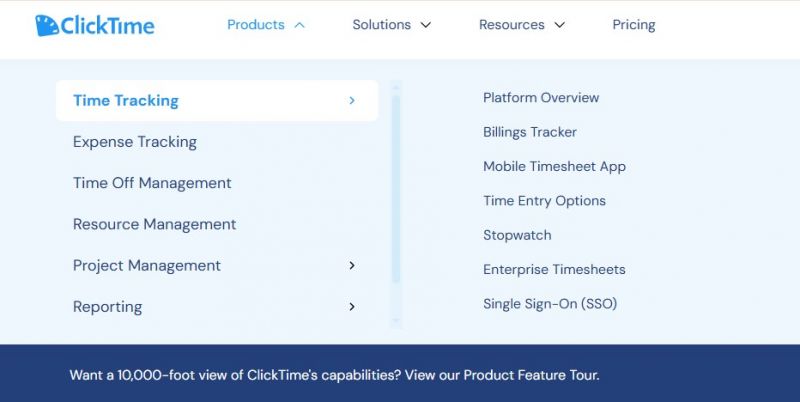
Task: Select the Stopwatch link
Action: point(517,235)
